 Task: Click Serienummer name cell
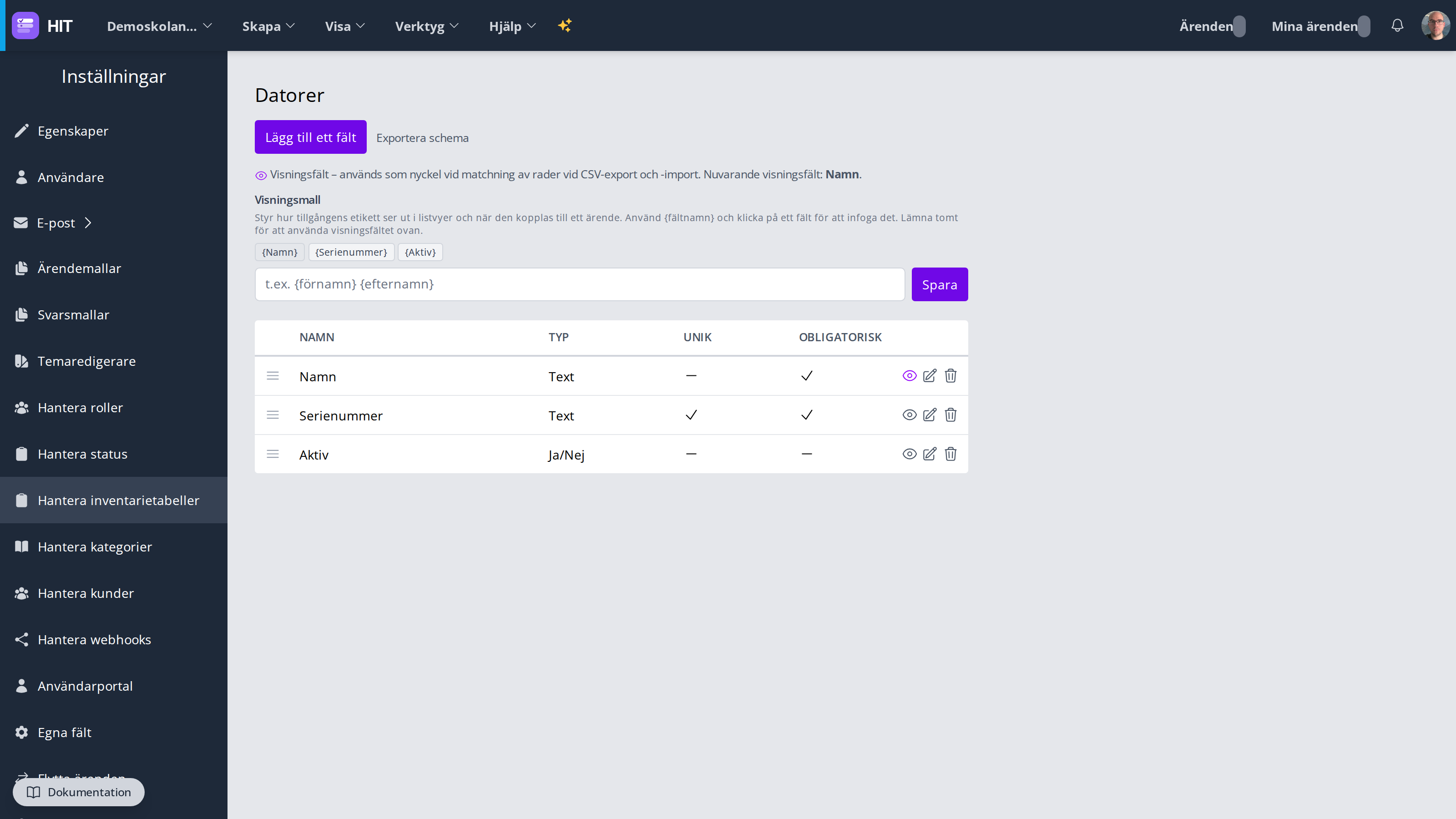pyautogui.click(x=341, y=416)
